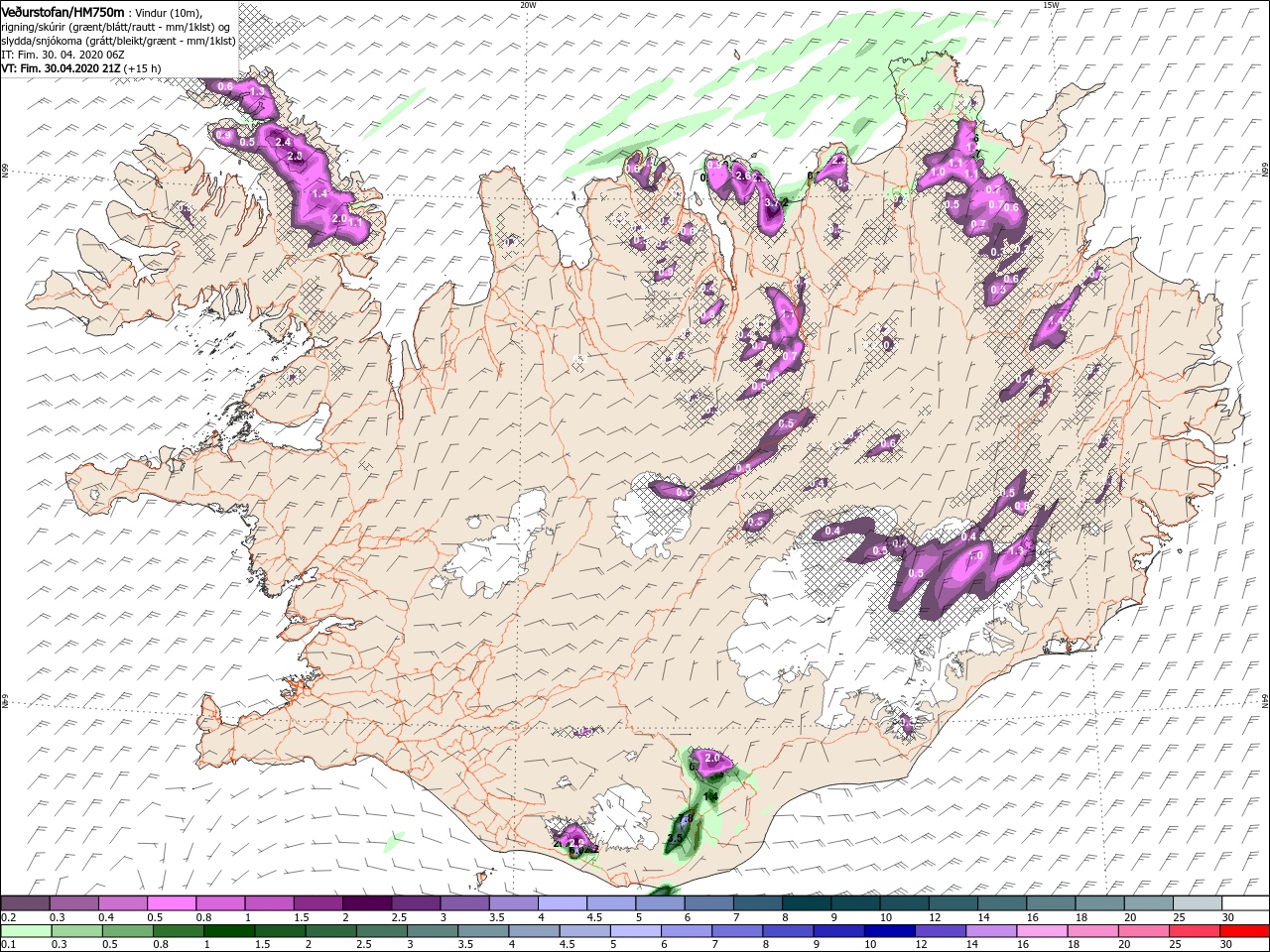Select lower legend bright red swatch after 30
This screenshot has width=1270, height=952.
pos(1244,931)
